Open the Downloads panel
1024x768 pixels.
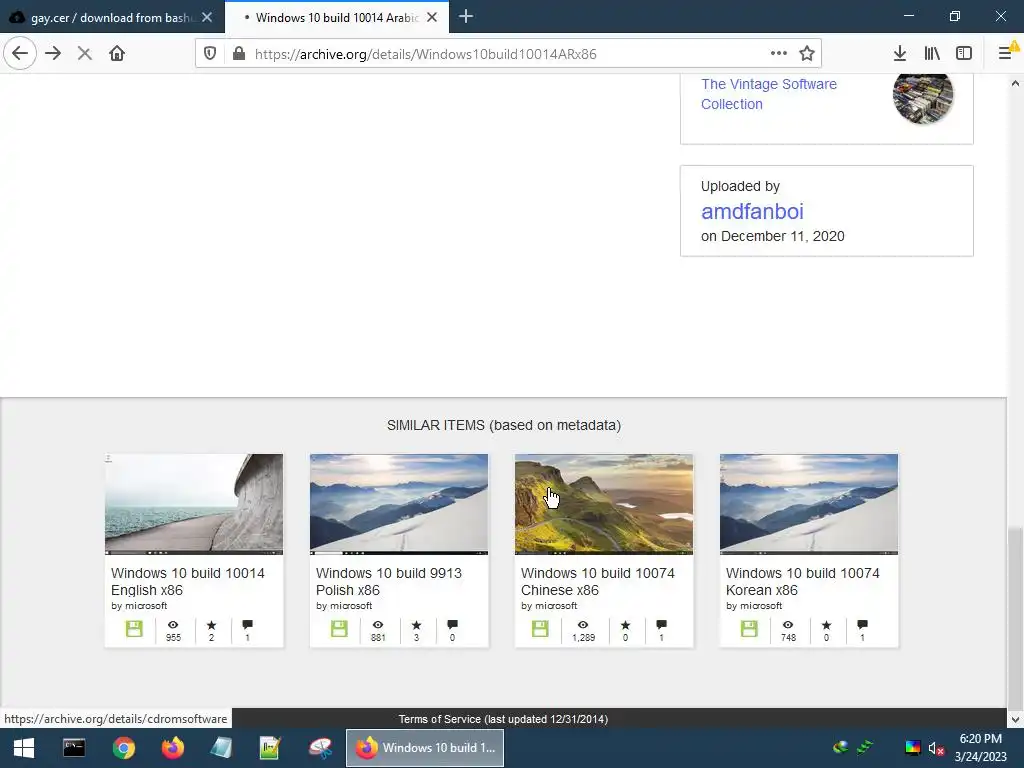click(900, 54)
